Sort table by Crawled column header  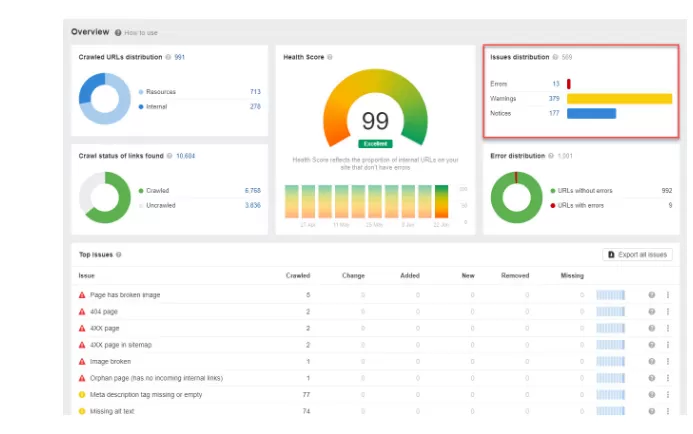298,275
